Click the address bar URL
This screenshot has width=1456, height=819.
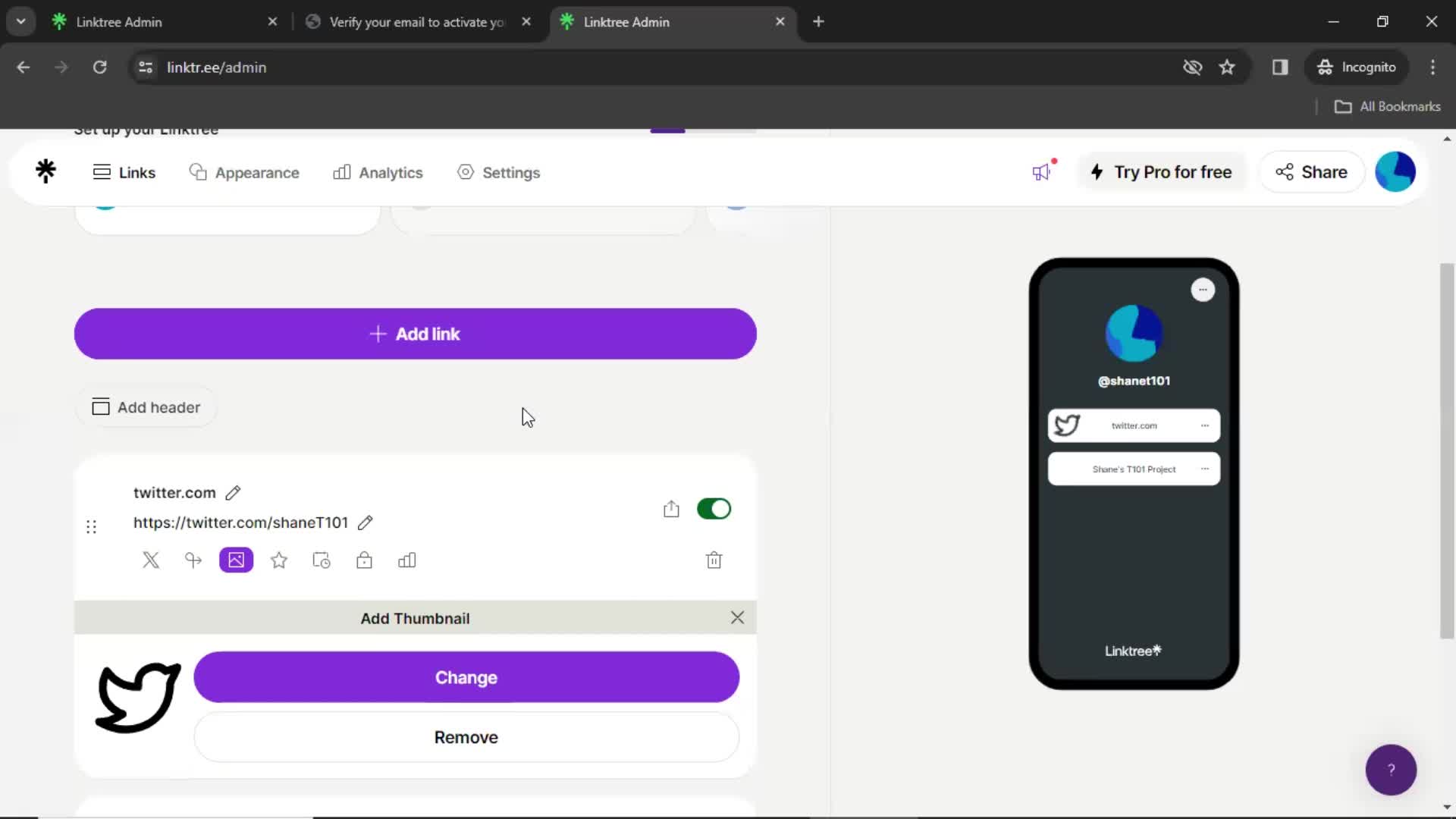tap(217, 67)
